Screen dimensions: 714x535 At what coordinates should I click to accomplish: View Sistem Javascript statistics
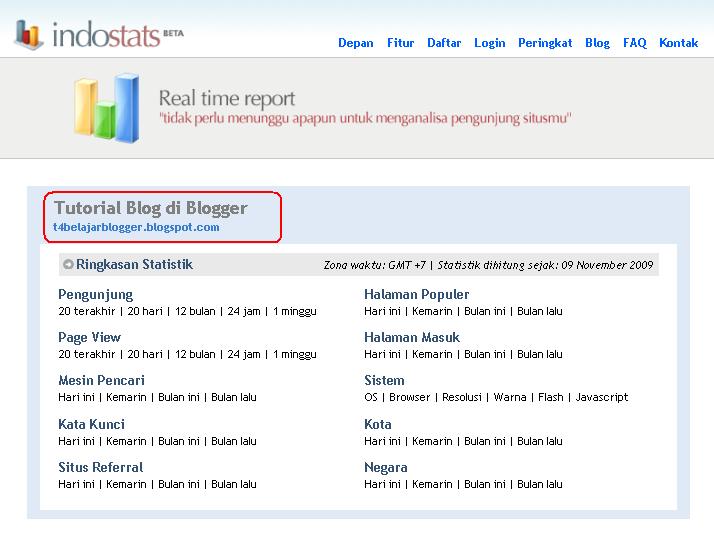tap(602, 397)
